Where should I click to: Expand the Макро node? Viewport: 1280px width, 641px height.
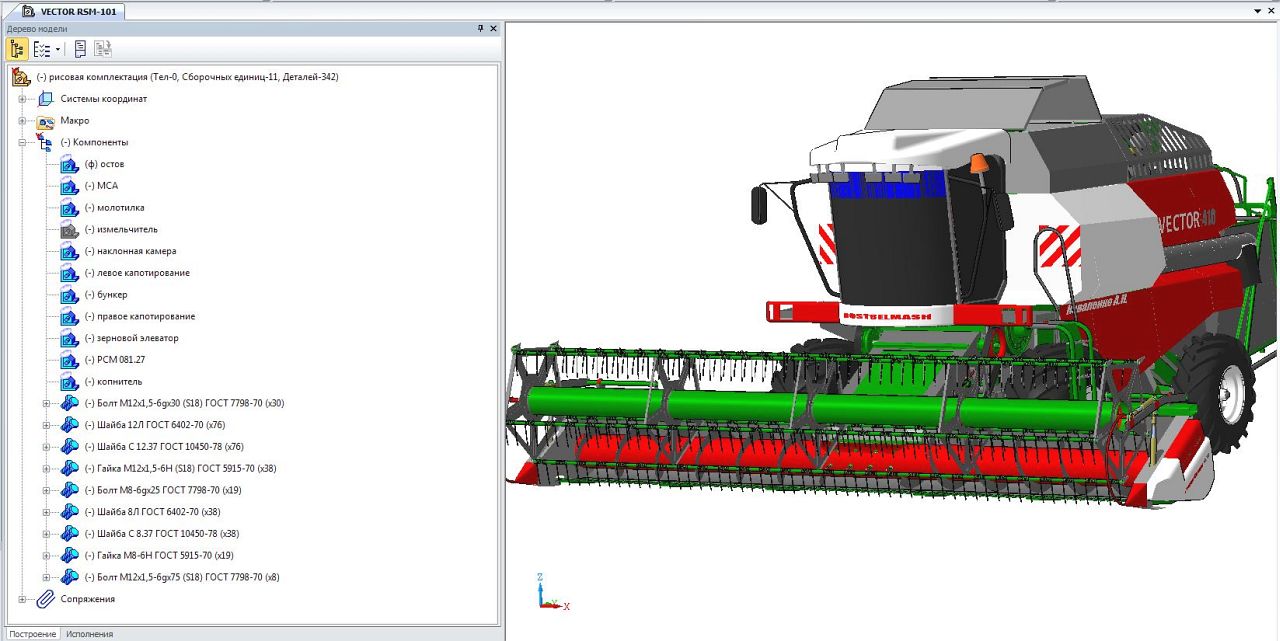(22, 121)
